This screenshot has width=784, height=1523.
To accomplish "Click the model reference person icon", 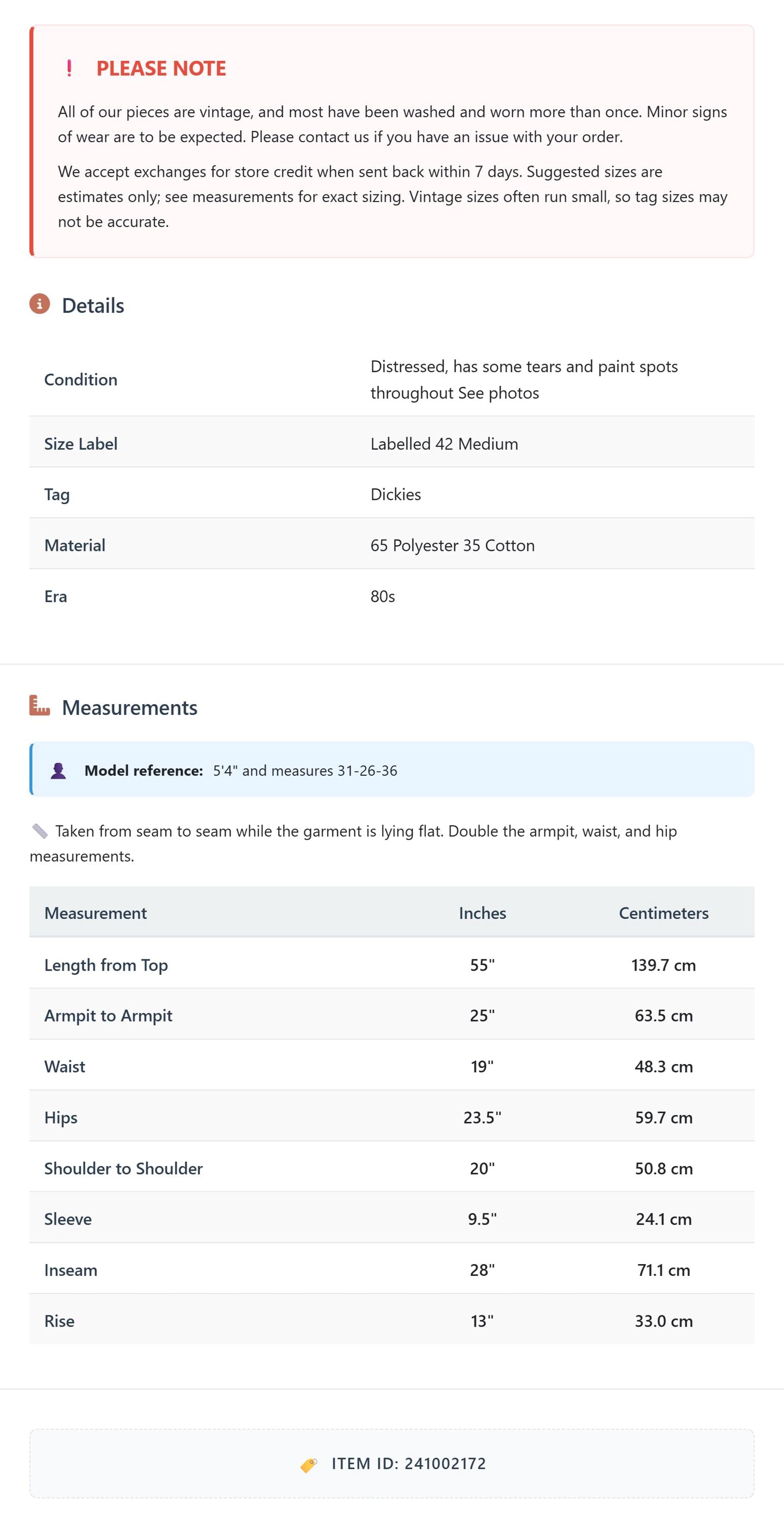I will point(58,771).
